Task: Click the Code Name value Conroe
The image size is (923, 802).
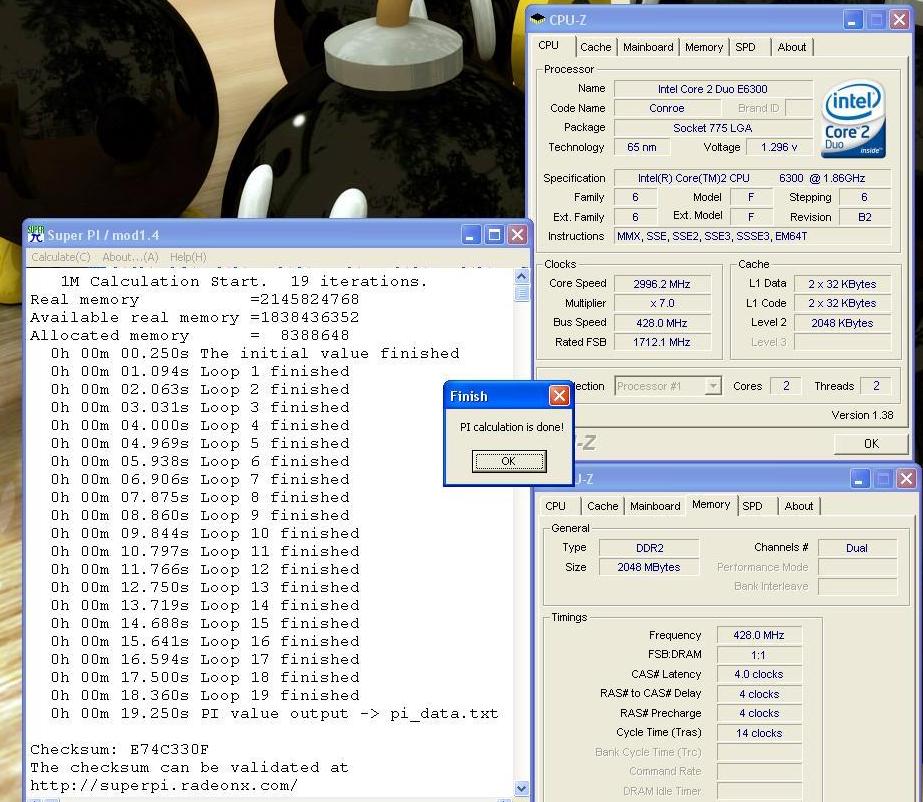Action: point(667,108)
